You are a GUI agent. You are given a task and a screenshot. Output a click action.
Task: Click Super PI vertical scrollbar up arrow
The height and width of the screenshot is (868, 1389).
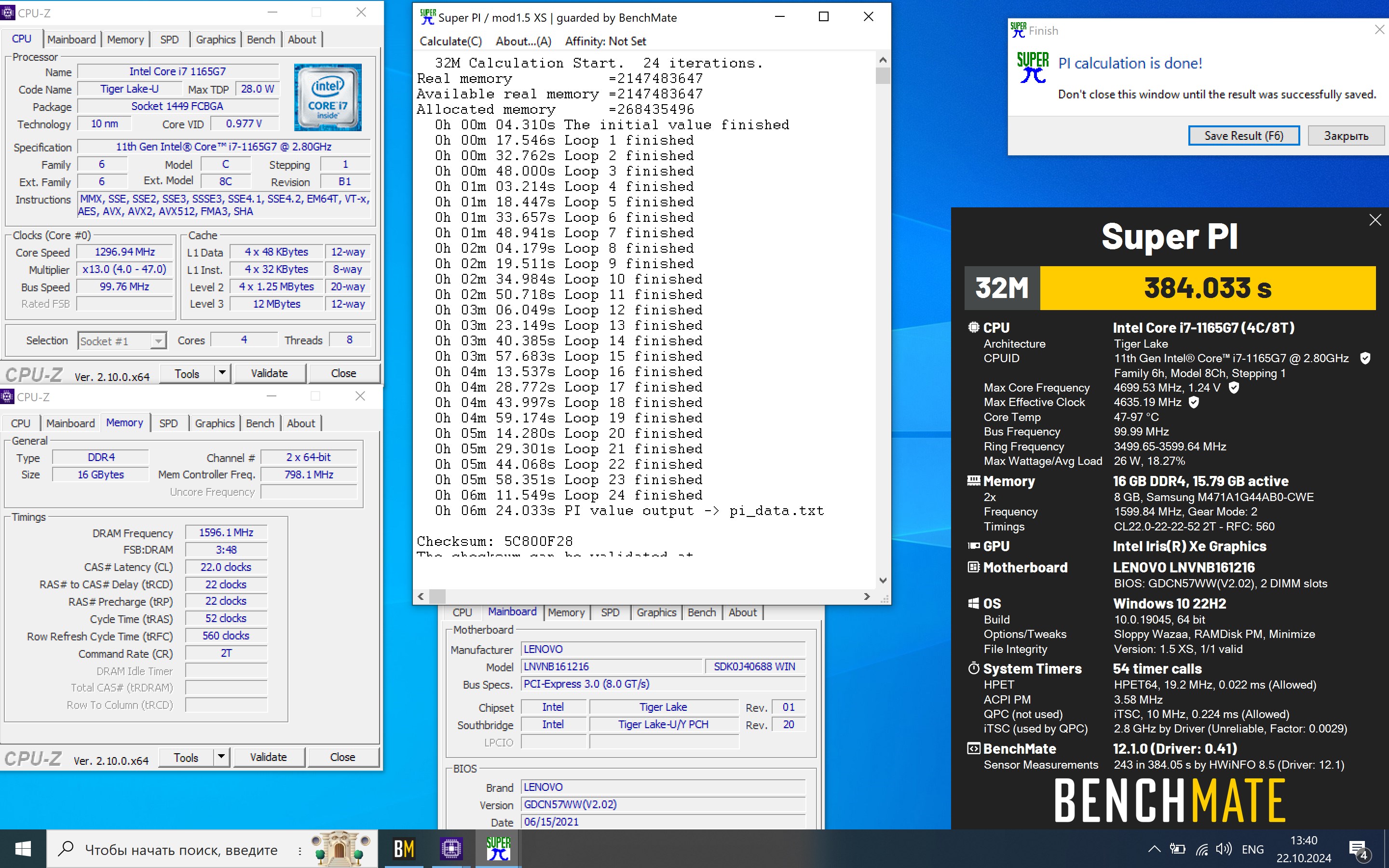[x=883, y=60]
